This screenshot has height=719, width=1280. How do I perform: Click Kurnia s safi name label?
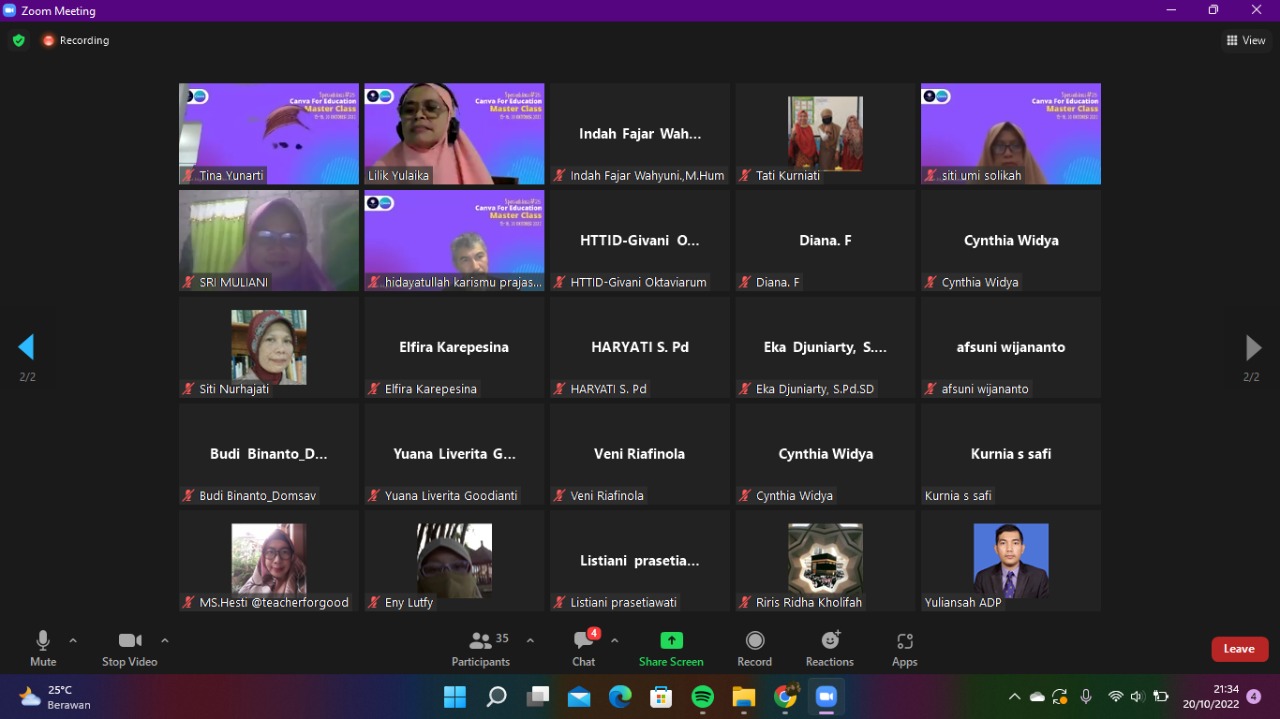pyautogui.click(x=958, y=496)
